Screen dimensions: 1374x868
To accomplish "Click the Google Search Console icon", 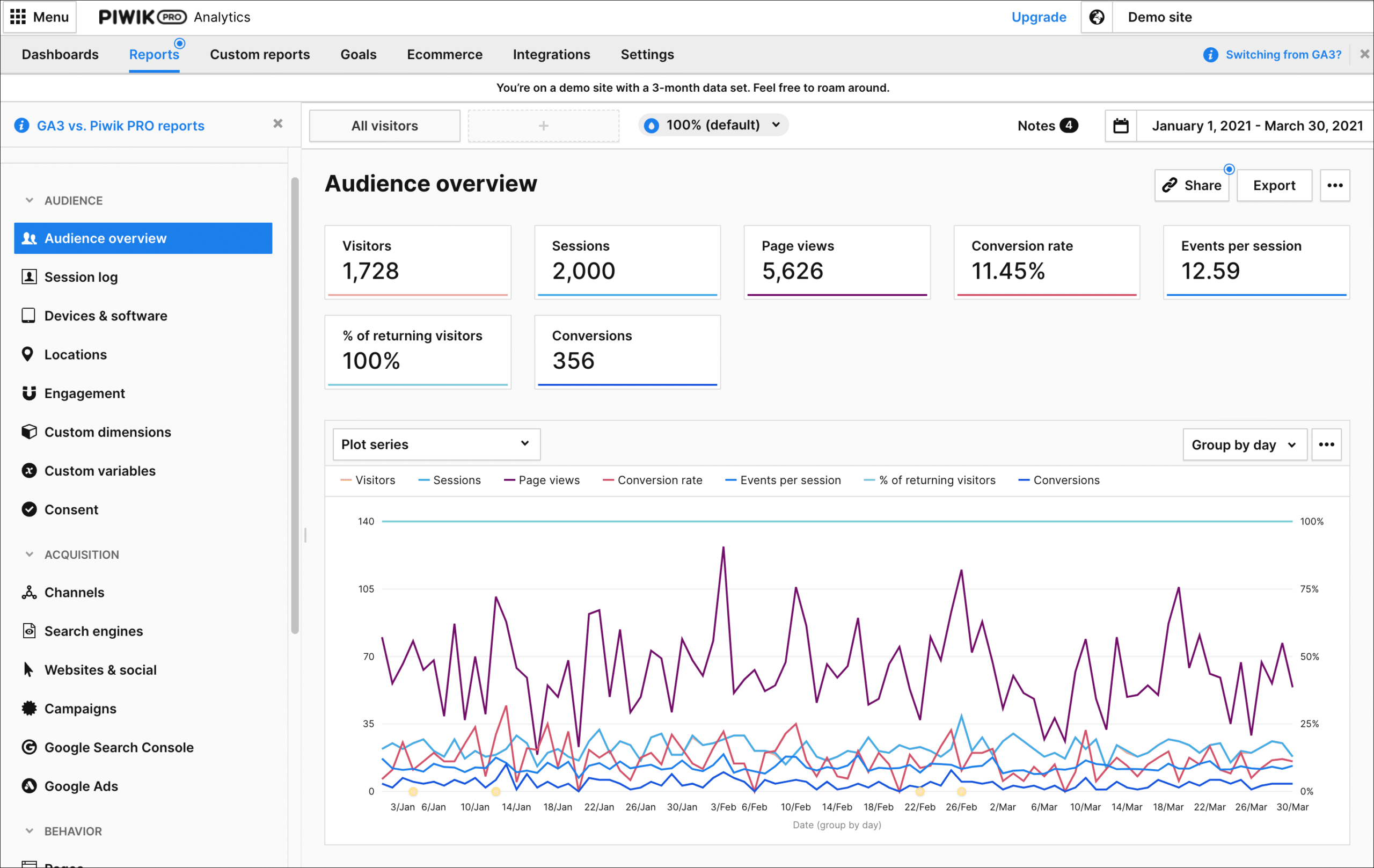I will pyautogui.click(x=30, y=746).
